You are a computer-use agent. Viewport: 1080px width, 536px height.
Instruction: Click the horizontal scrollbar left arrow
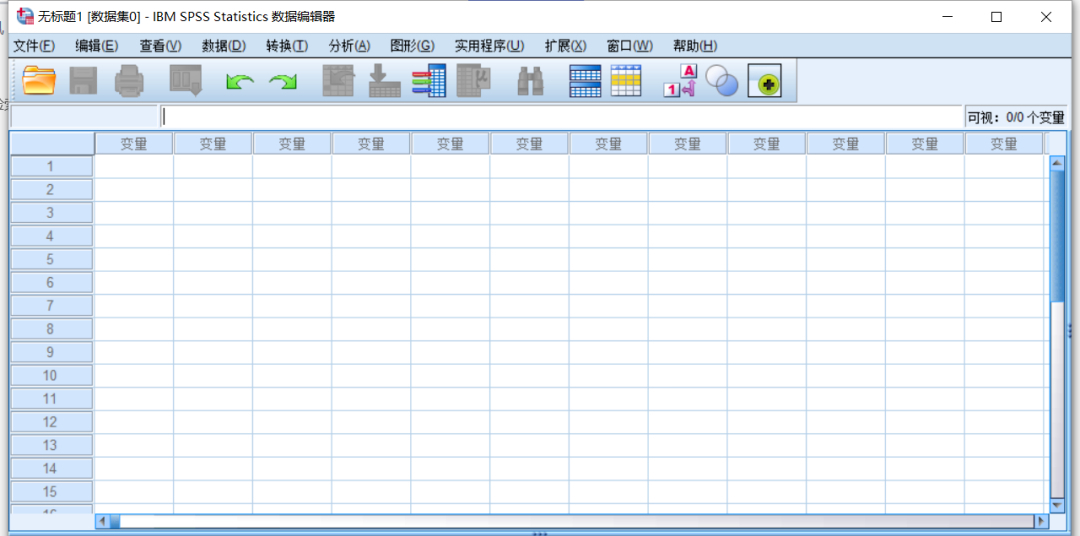tap(102, 521)
